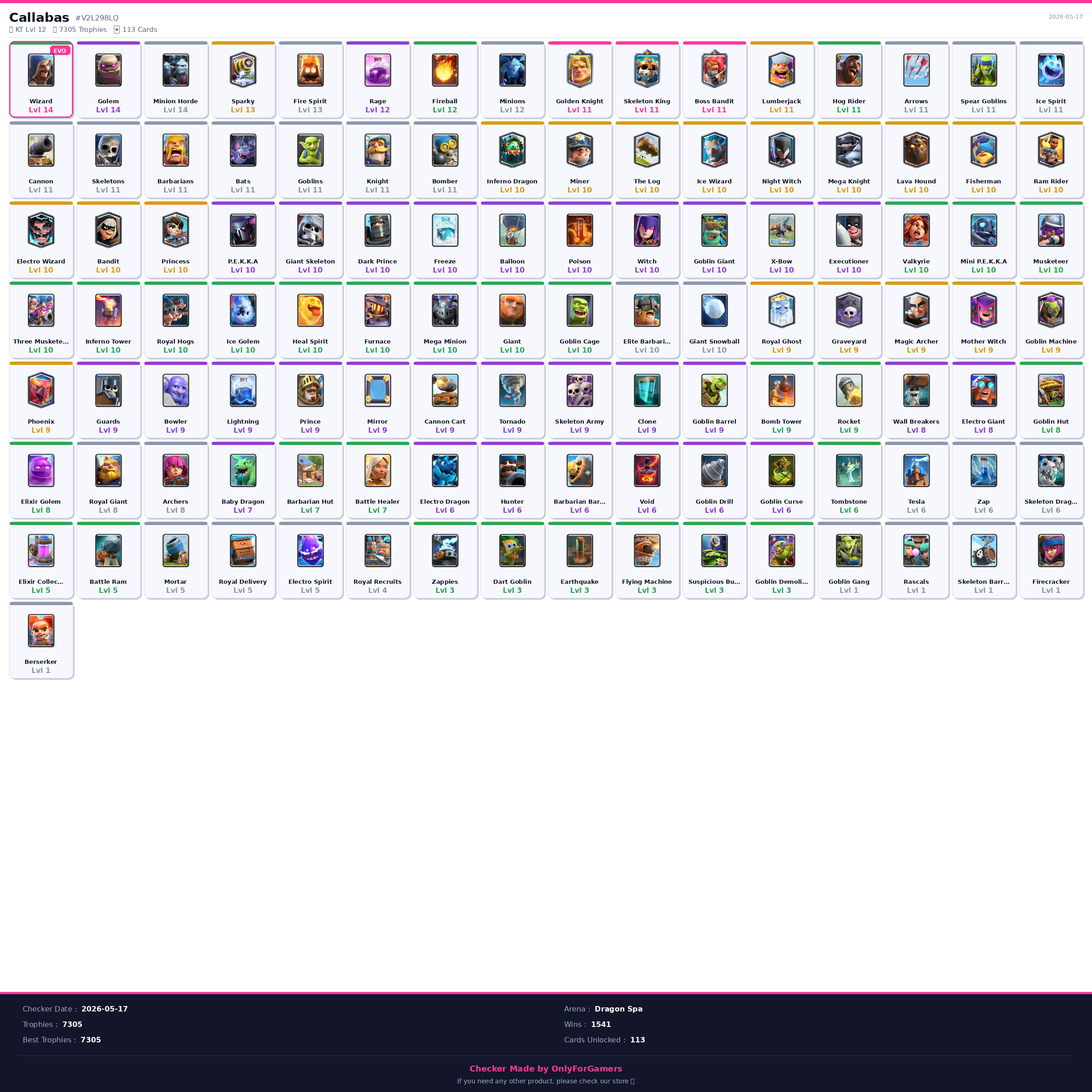Select the Phoenix card icon
Viewport: 1092px width, 1092px height.
[40, 390]
